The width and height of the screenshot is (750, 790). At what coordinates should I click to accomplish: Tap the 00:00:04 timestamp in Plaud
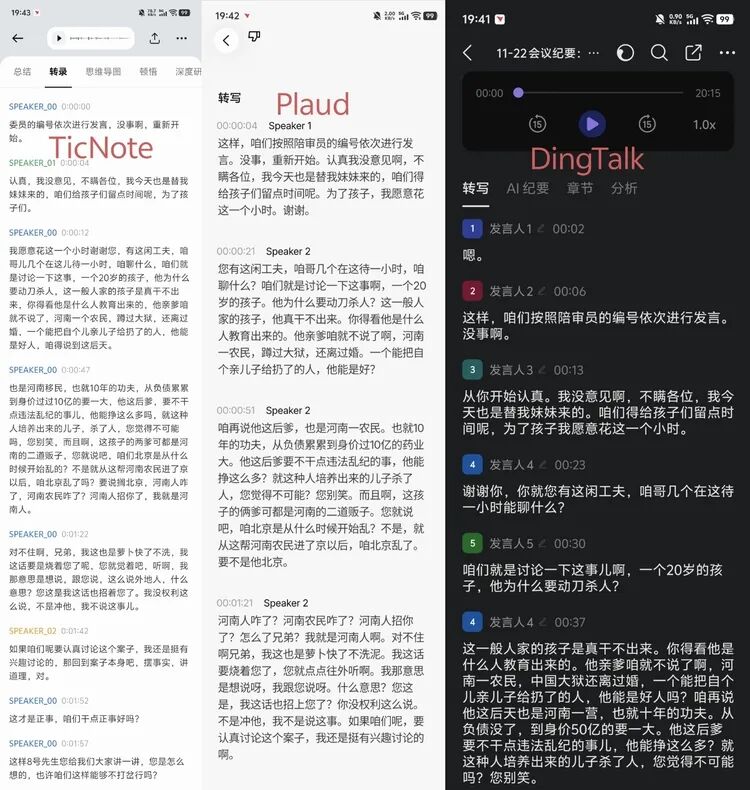[x=237, y=126]
